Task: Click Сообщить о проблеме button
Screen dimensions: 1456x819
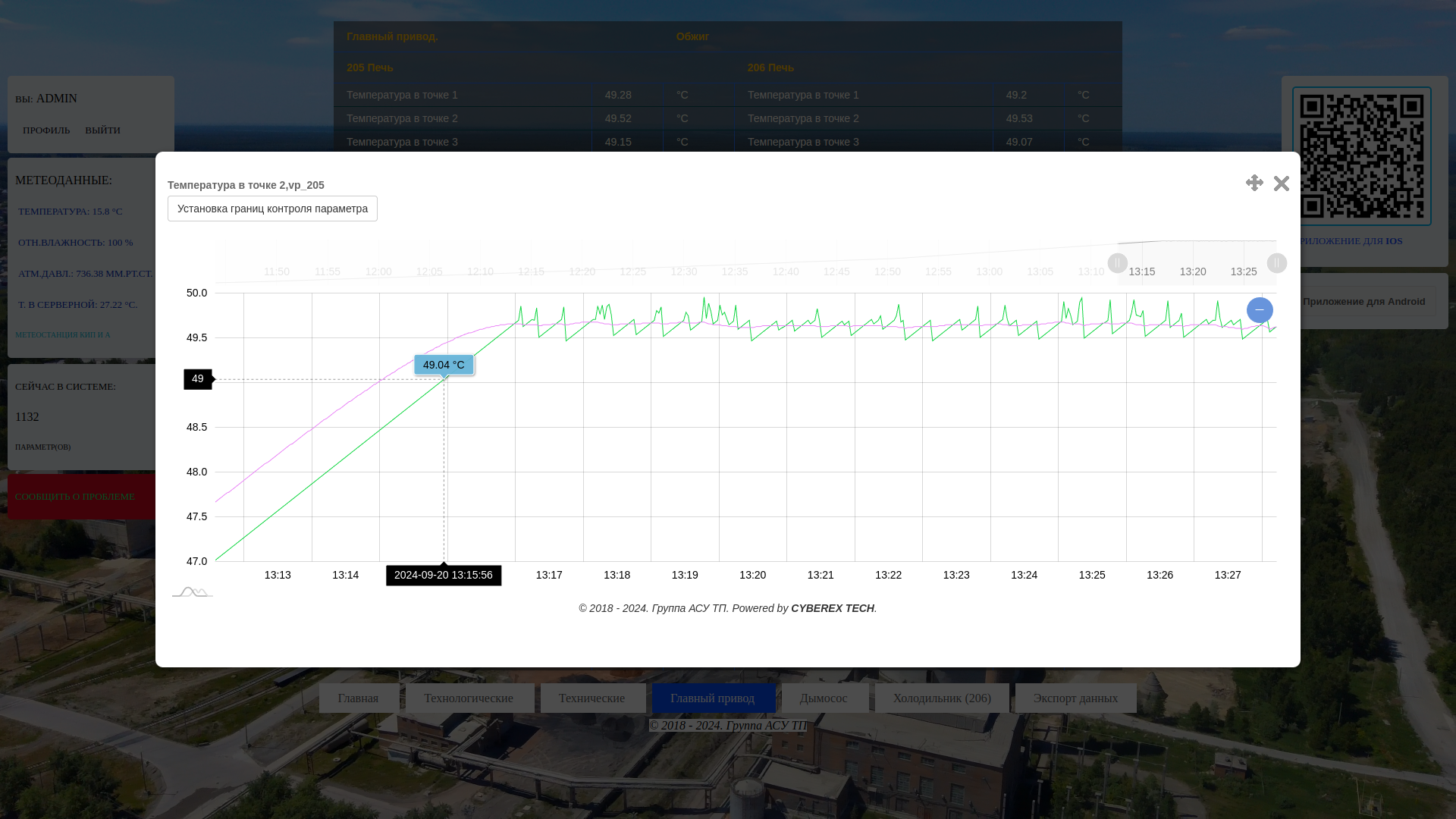Action: 82,497
